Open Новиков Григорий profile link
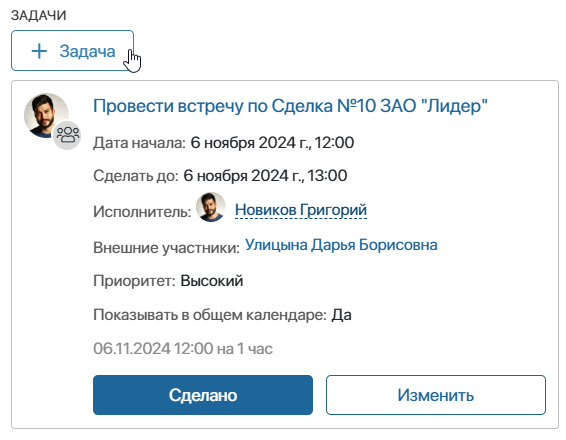The width and height of the screenshot is (566, 440). coord(301,210)
